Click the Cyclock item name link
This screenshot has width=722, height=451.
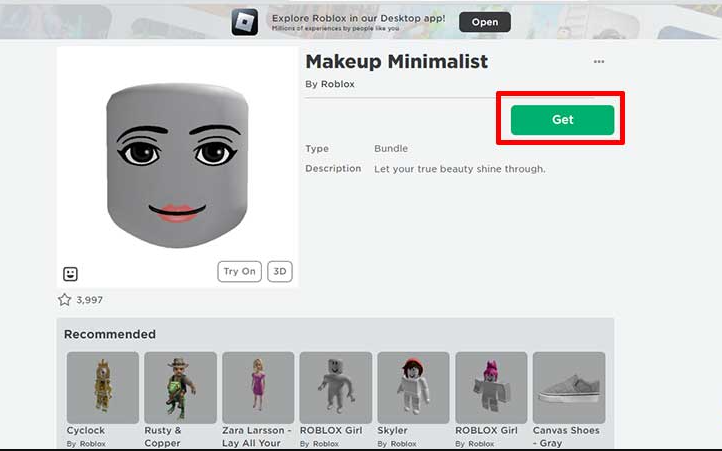click(x=86, y=430)
